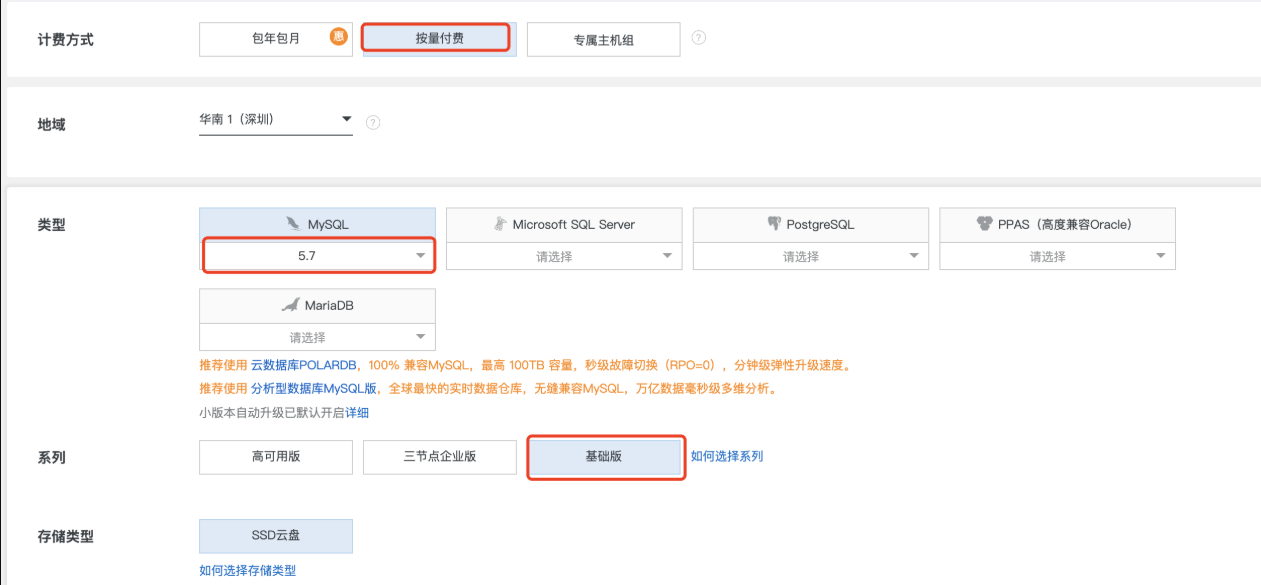Screen dimensions: 1261x585
Task: Select 专属主机组 billing option
Action: coord(603,40)
